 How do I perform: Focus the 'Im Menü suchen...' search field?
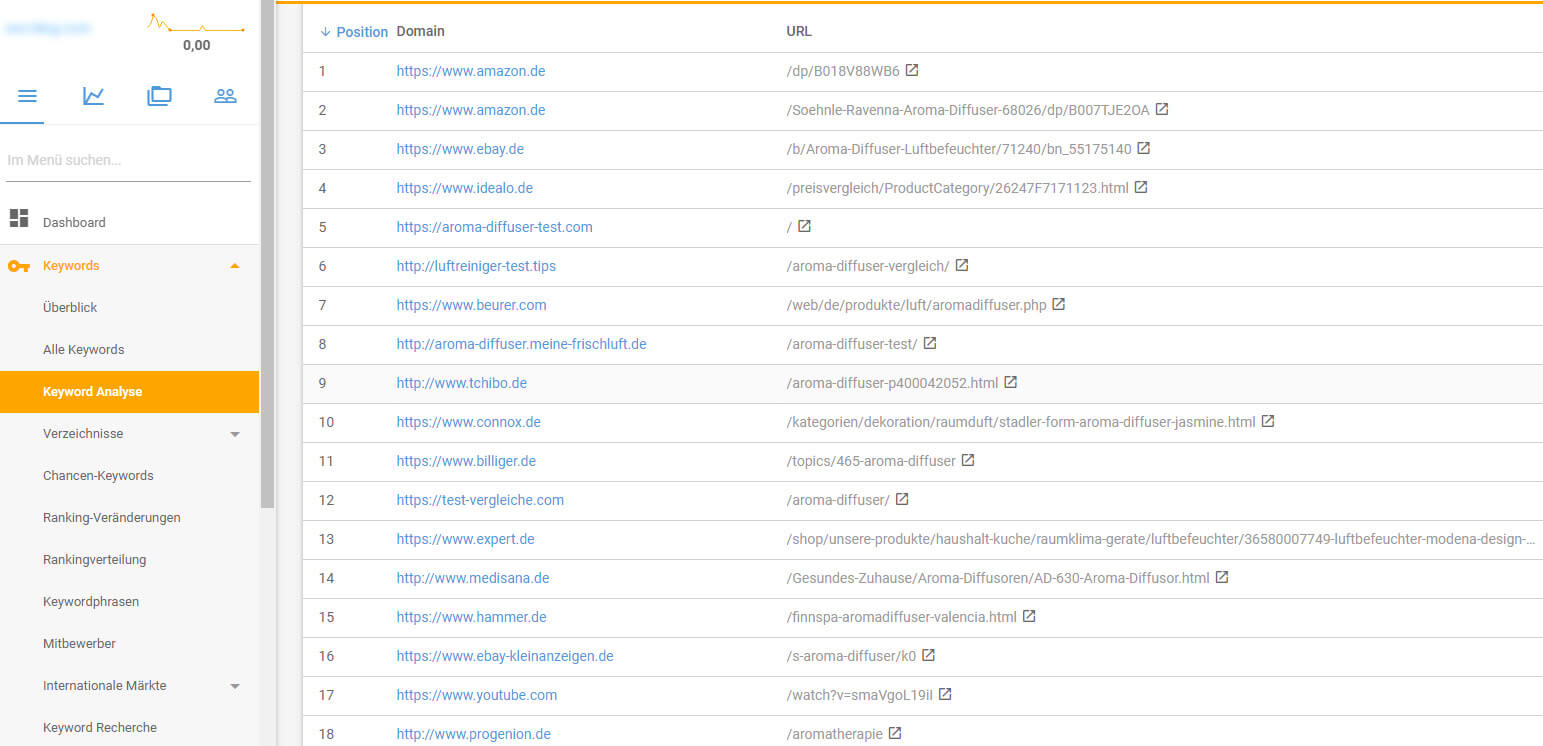click(x=128, y=160)
